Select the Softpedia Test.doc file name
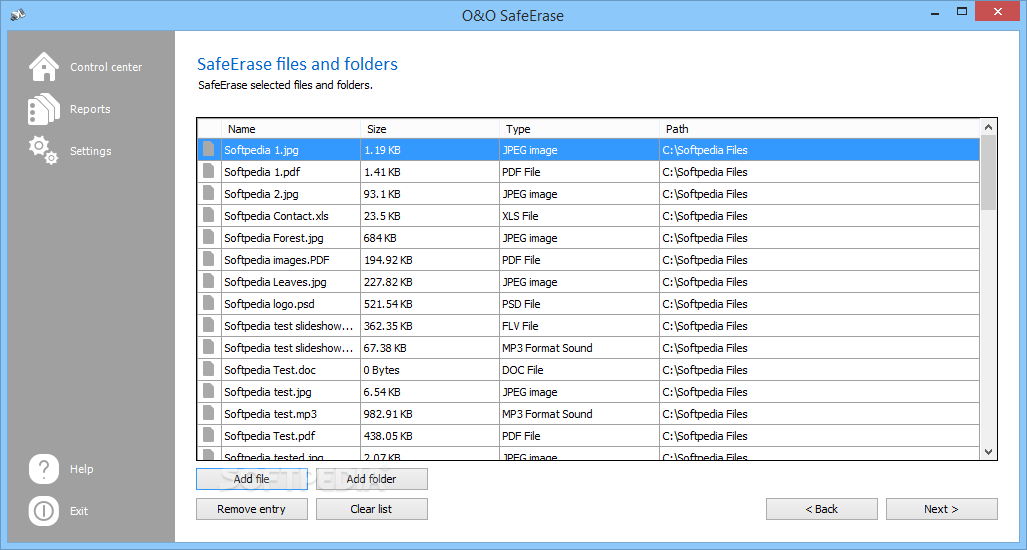This screenshot has height=550, width=1027. (x=270, y=370)
